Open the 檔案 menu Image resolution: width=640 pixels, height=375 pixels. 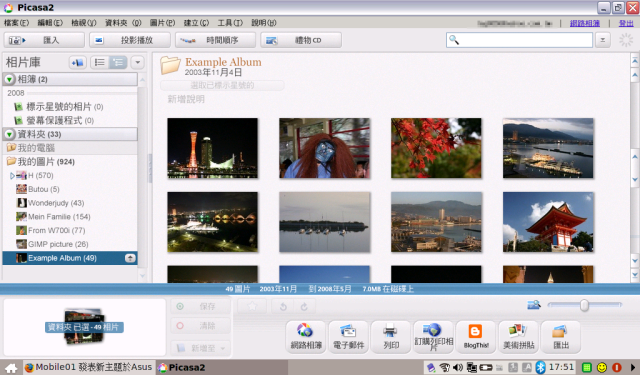point(16,23)
